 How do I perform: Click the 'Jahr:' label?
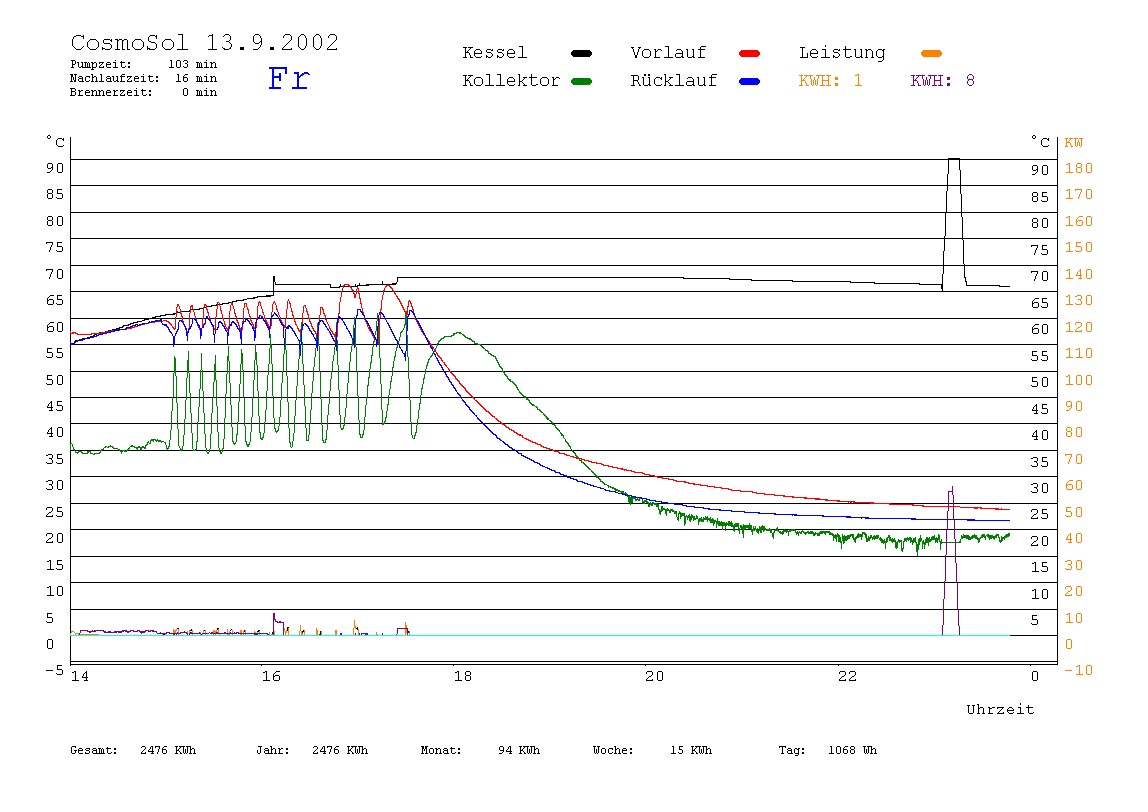(272, 750)
